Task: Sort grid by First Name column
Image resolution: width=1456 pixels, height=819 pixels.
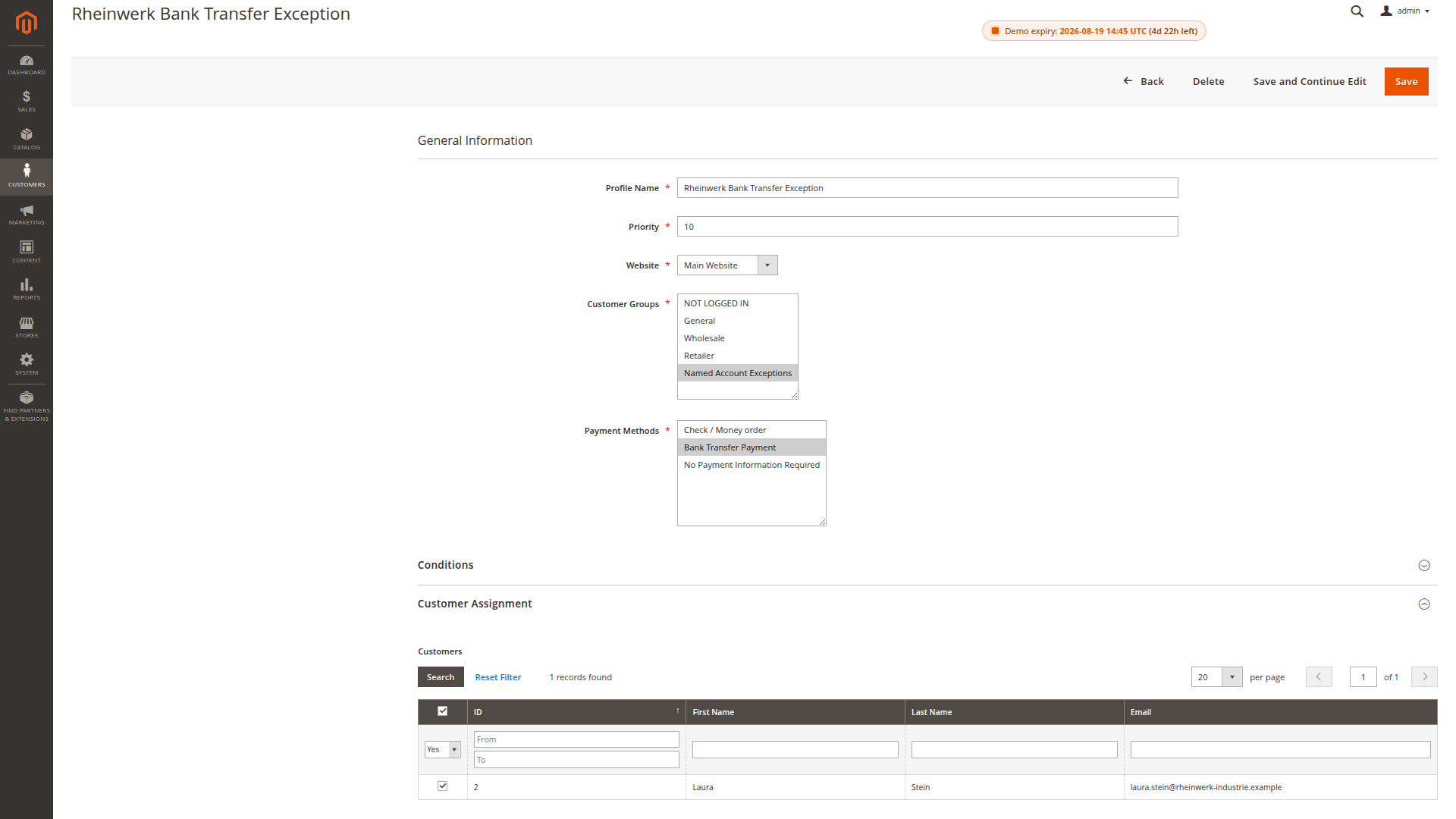Action: click(x=795, y=712)
